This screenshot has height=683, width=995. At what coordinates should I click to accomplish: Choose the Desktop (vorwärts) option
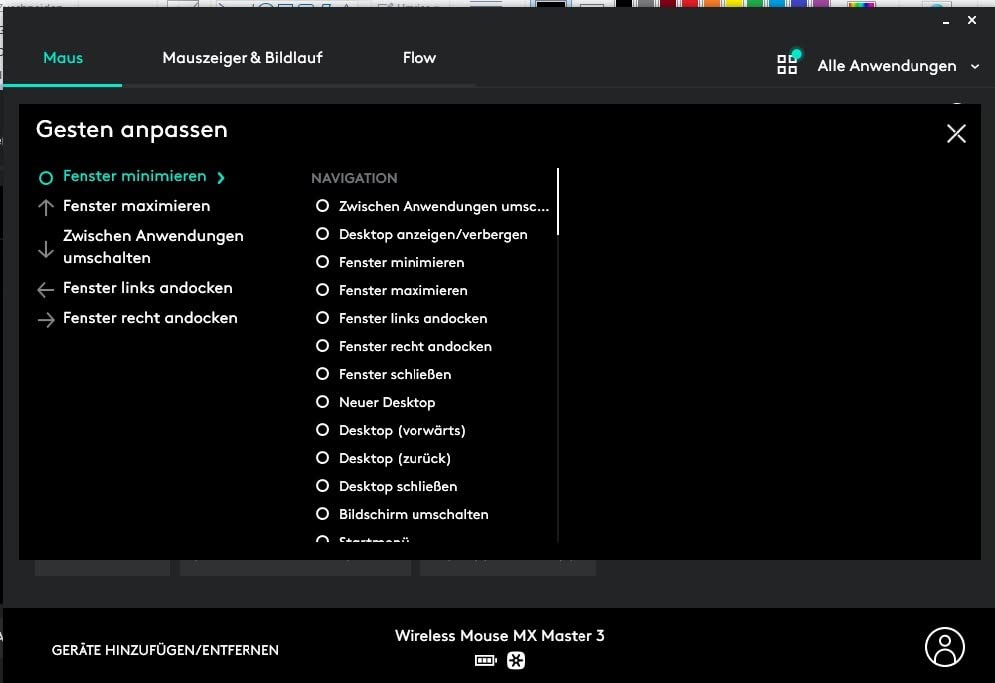(390, 430)
